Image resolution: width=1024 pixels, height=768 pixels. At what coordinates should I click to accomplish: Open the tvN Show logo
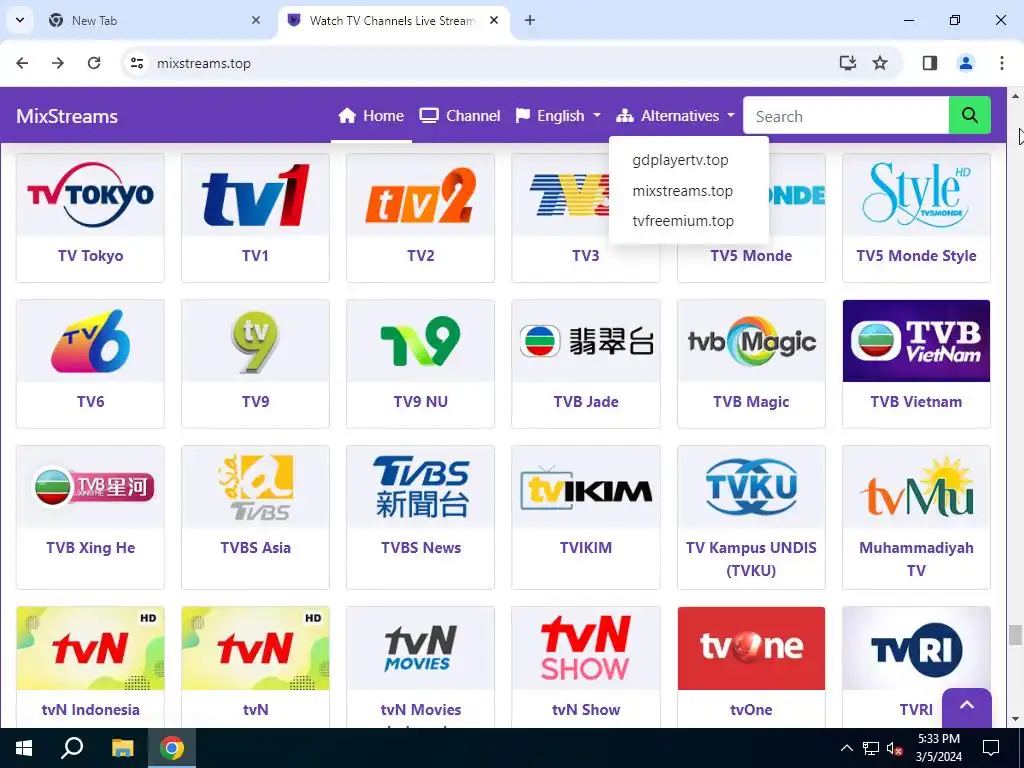pos(586,648)
